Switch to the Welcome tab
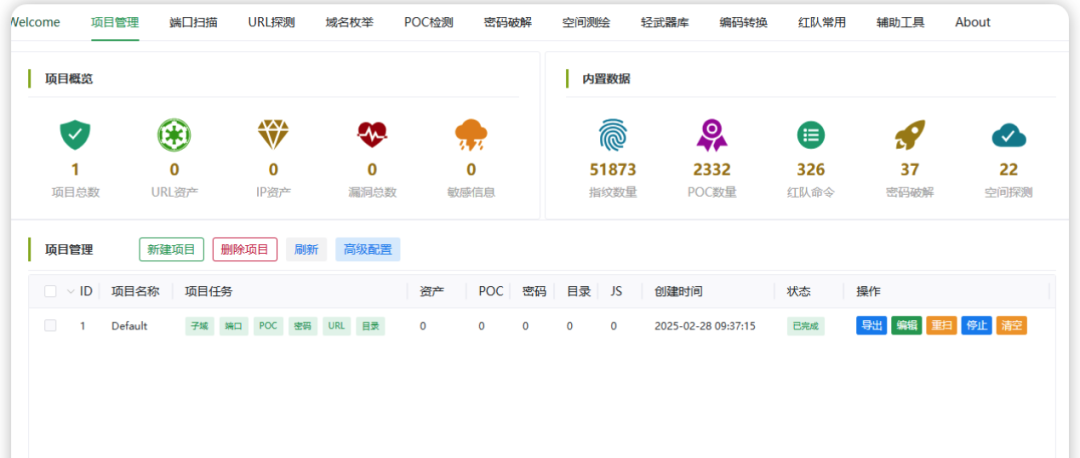 click(36, 22)
